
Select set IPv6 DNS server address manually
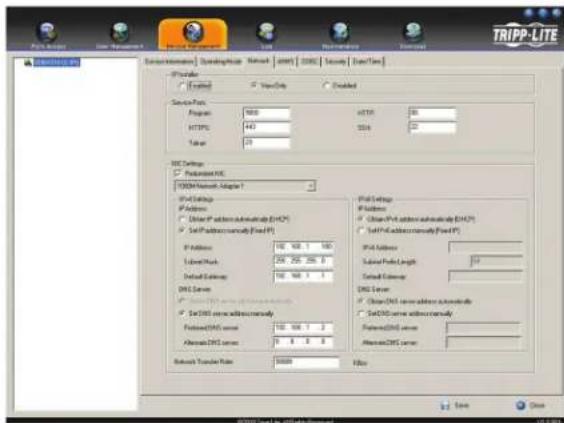361,313
